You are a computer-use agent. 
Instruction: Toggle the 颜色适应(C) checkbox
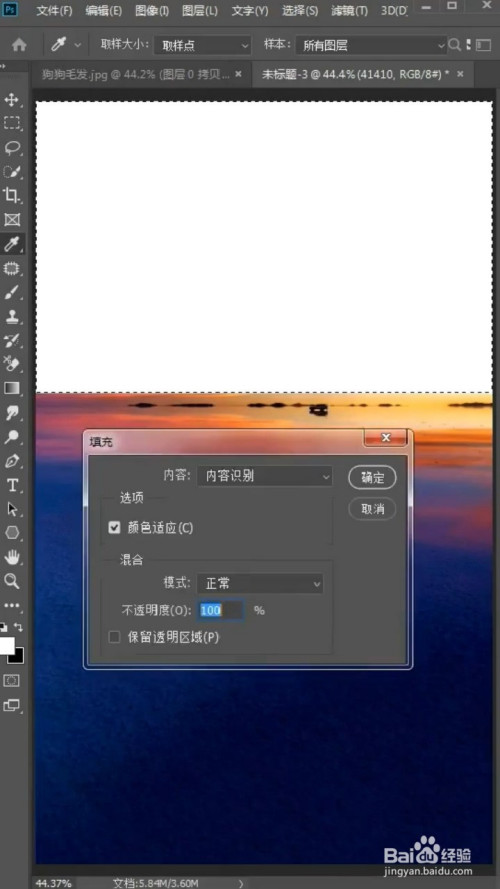(115, 528)
